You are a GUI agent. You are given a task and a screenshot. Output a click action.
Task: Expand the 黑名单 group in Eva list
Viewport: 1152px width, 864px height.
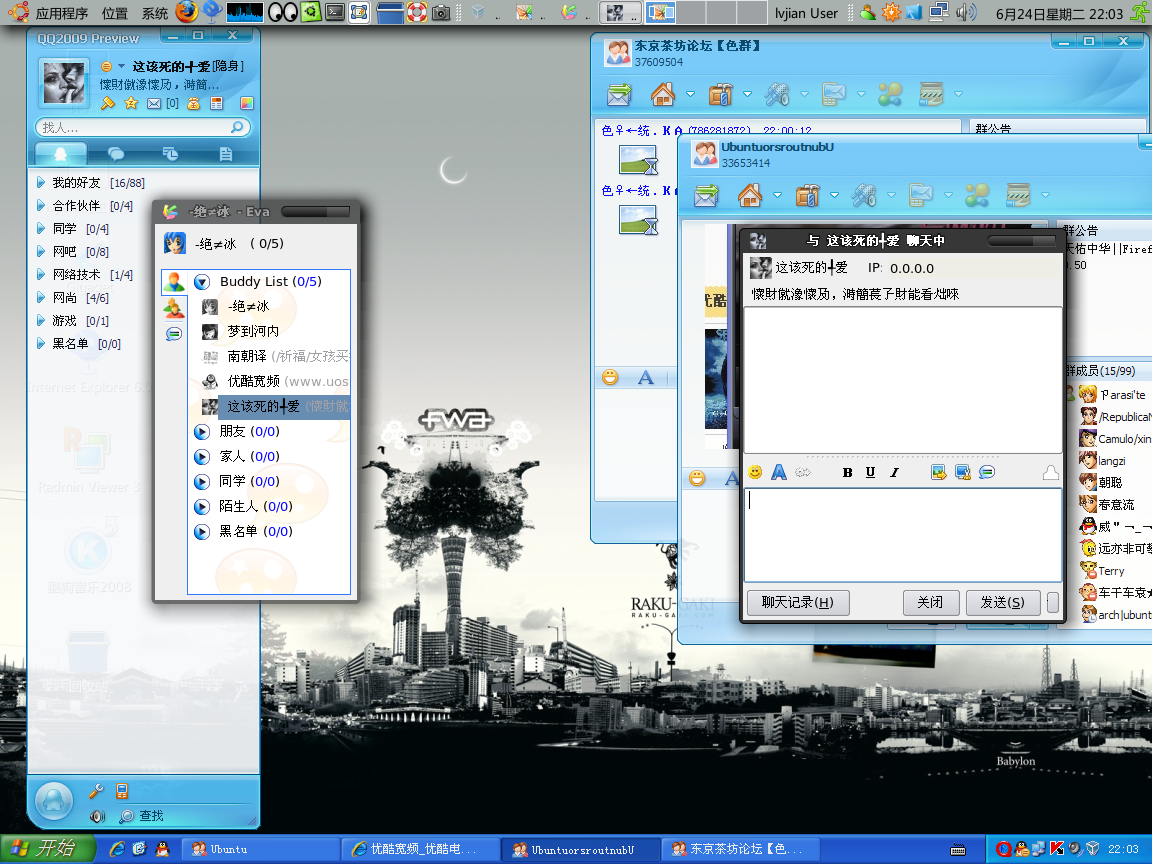coord(202,532)
